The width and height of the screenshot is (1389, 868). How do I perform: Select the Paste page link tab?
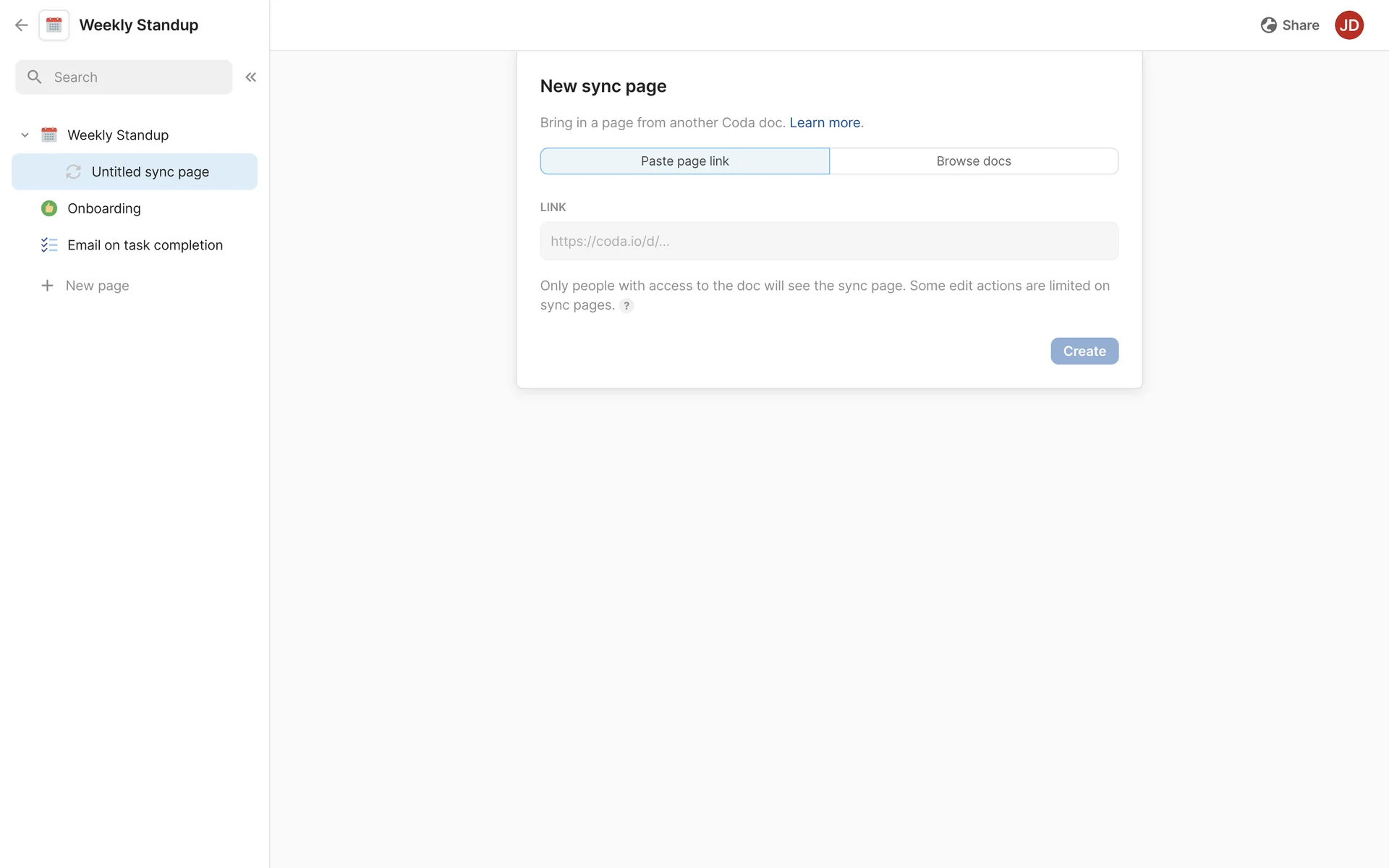click(x=684, y=161)
